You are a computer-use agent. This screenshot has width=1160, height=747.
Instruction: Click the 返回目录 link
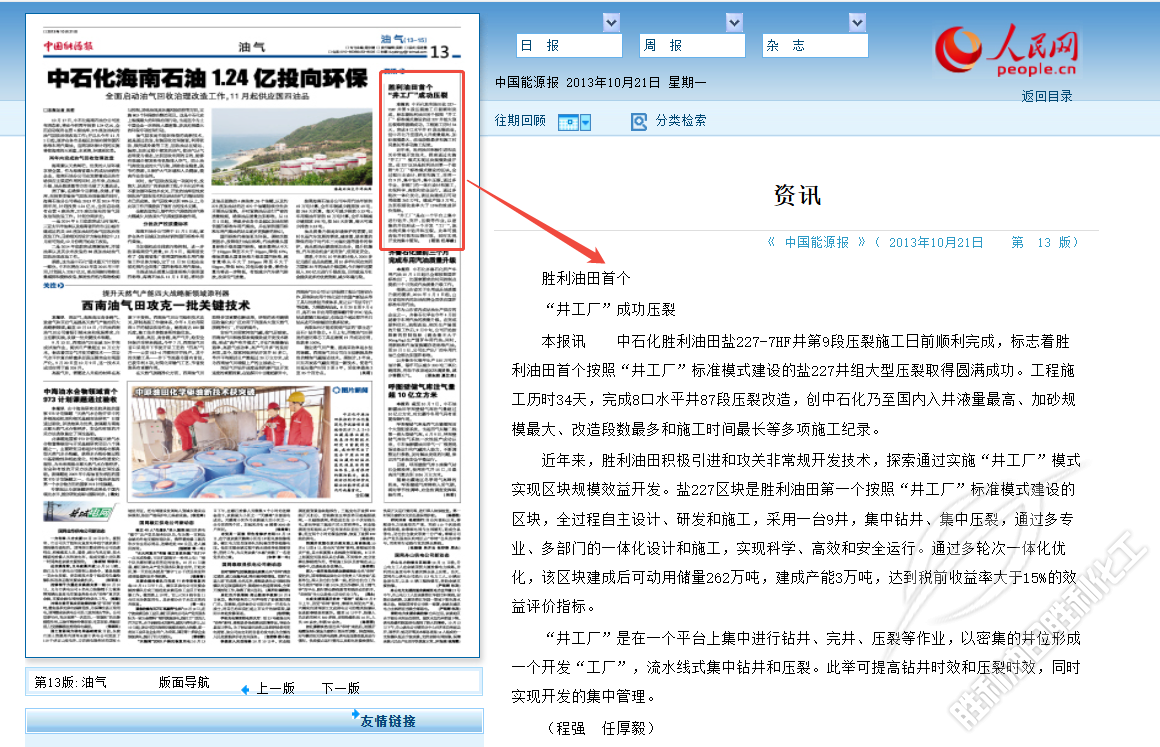(x=1047, y=96)
